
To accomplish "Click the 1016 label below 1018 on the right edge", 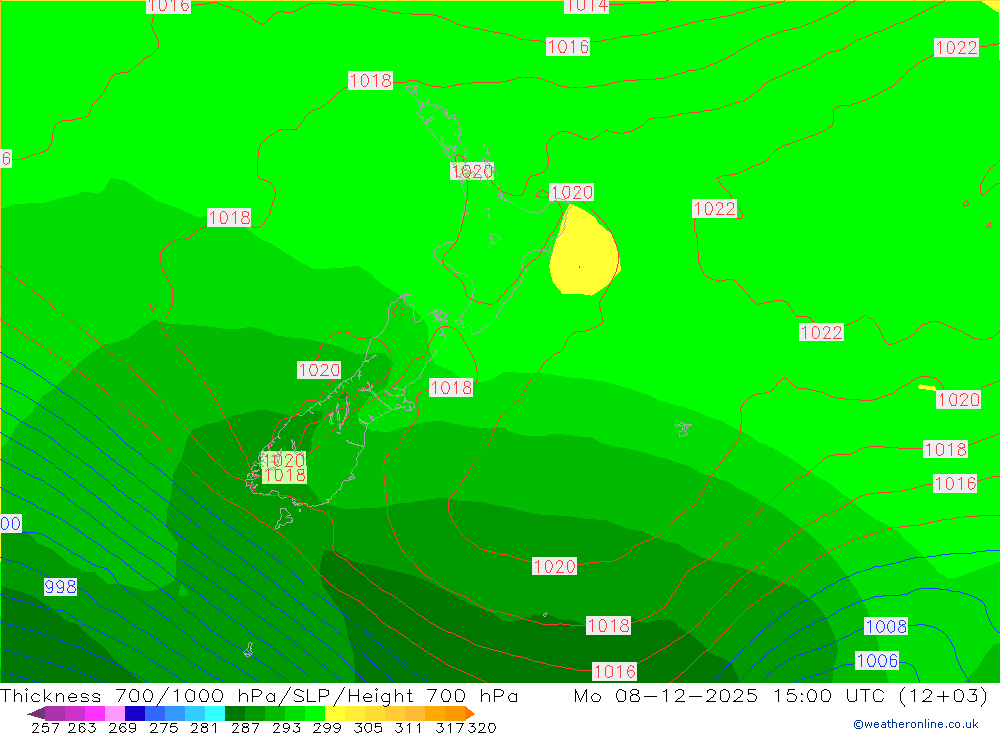I will pyautogui.click(x=955, y=484).
